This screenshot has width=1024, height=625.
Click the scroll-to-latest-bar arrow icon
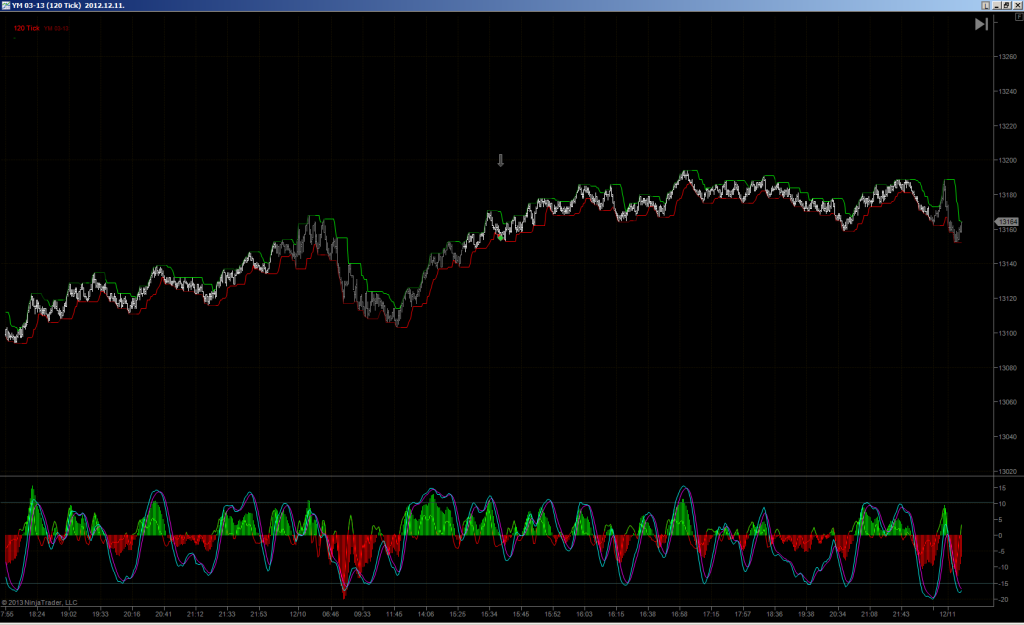(981, 24)
